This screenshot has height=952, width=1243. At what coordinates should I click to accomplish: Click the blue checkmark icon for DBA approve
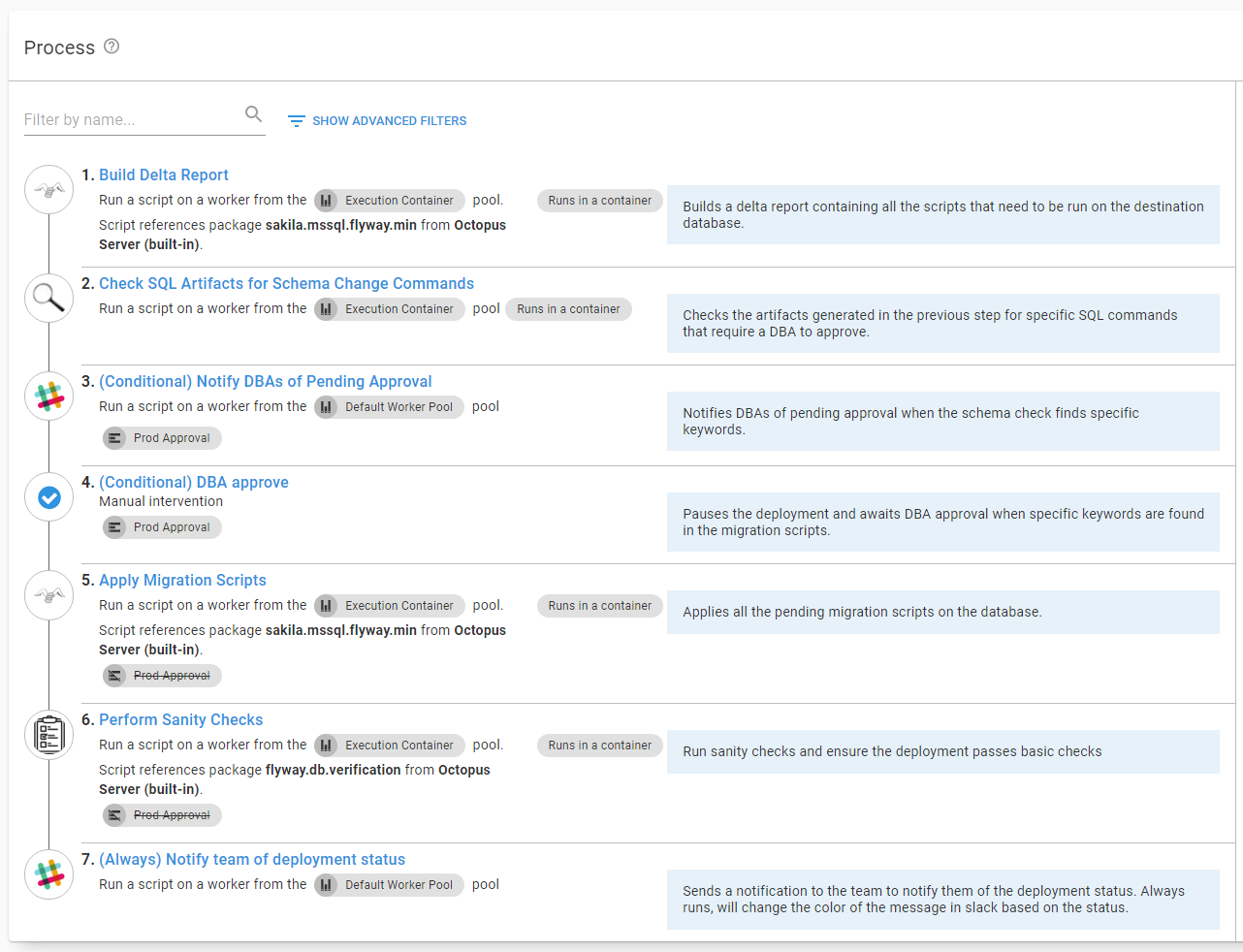[48, 496]
